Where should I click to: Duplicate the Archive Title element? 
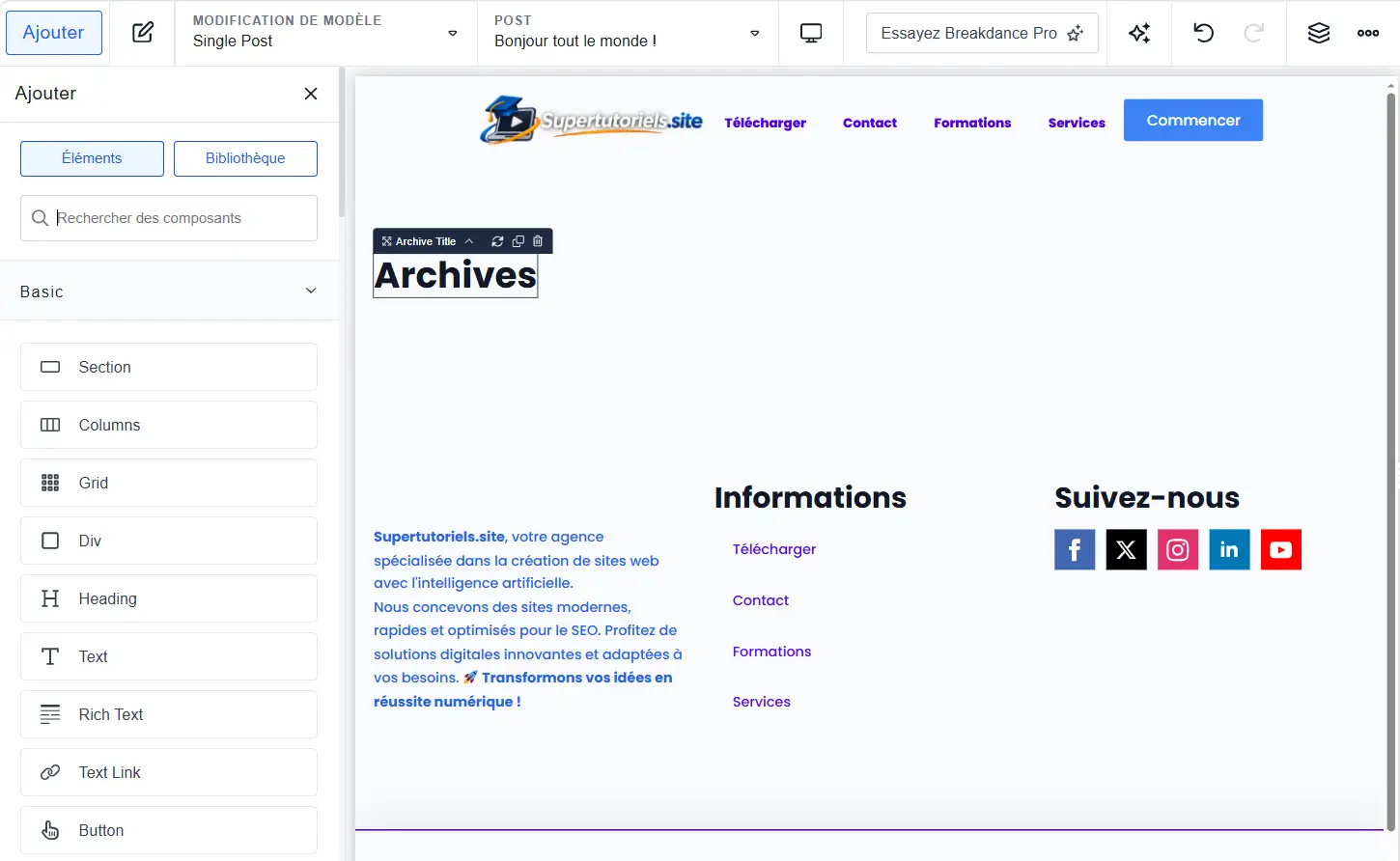pyautogui.click(x=518, y=241)
